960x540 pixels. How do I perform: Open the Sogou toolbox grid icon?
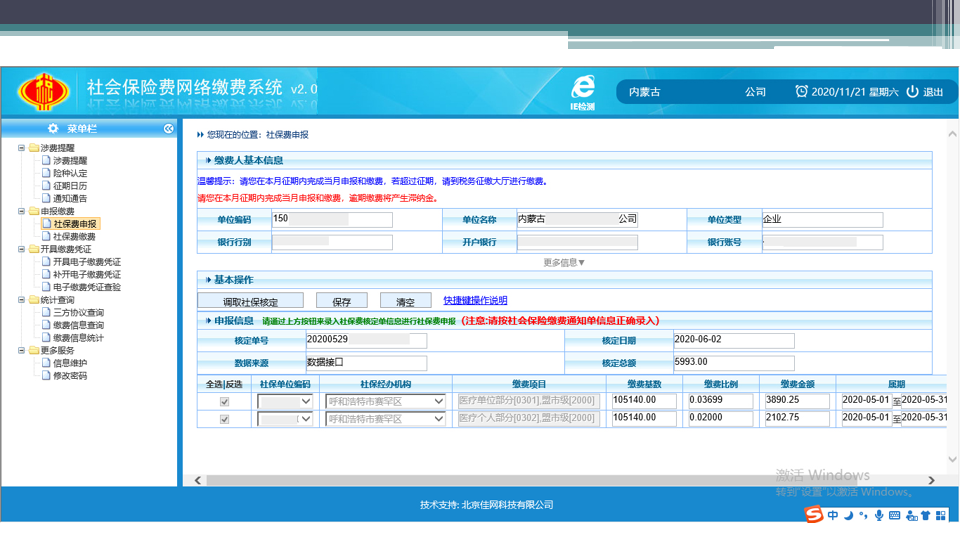(941, 516)
